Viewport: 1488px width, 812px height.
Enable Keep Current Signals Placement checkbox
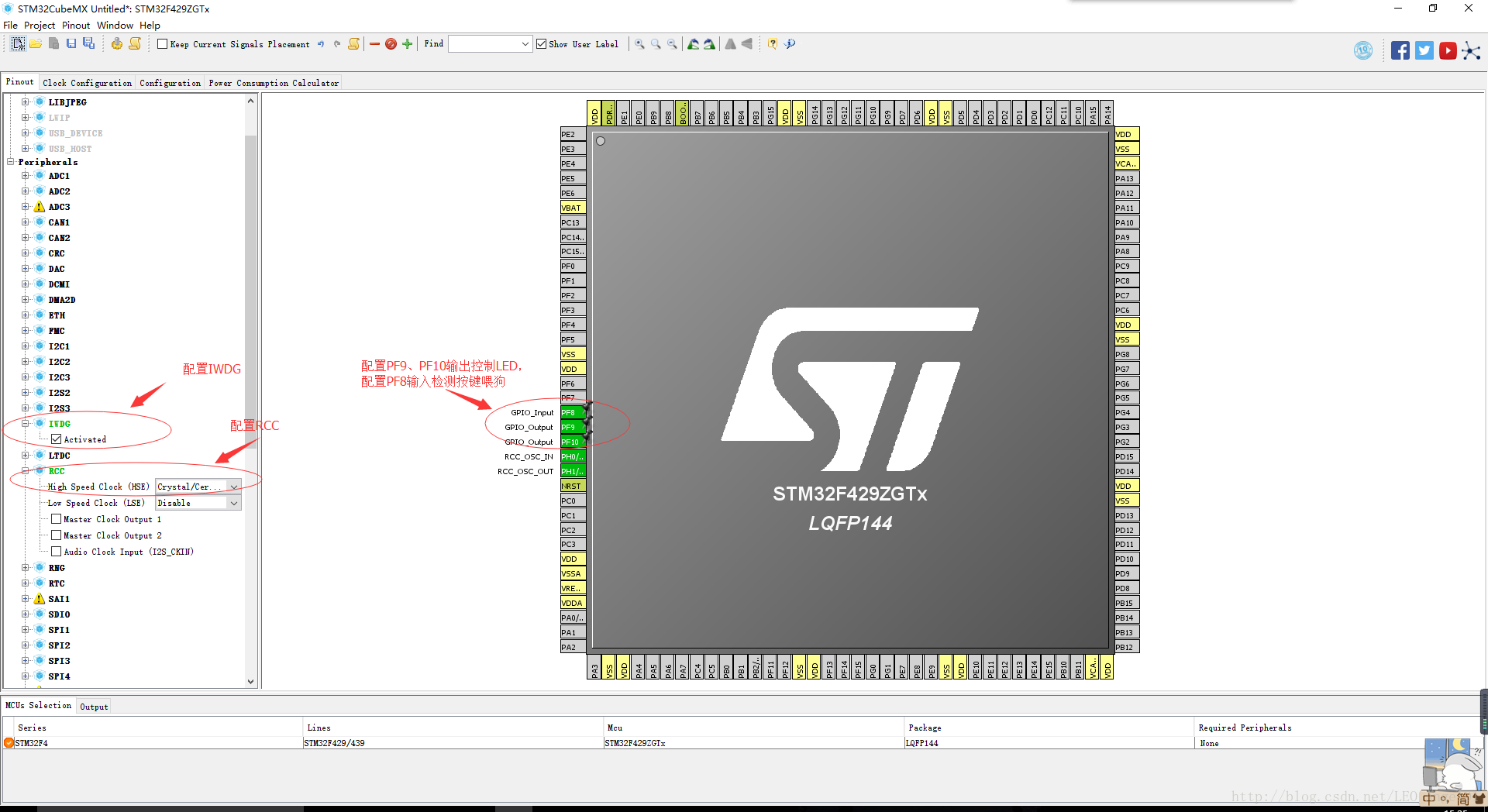pyautogui.click(x=162, y=44)
